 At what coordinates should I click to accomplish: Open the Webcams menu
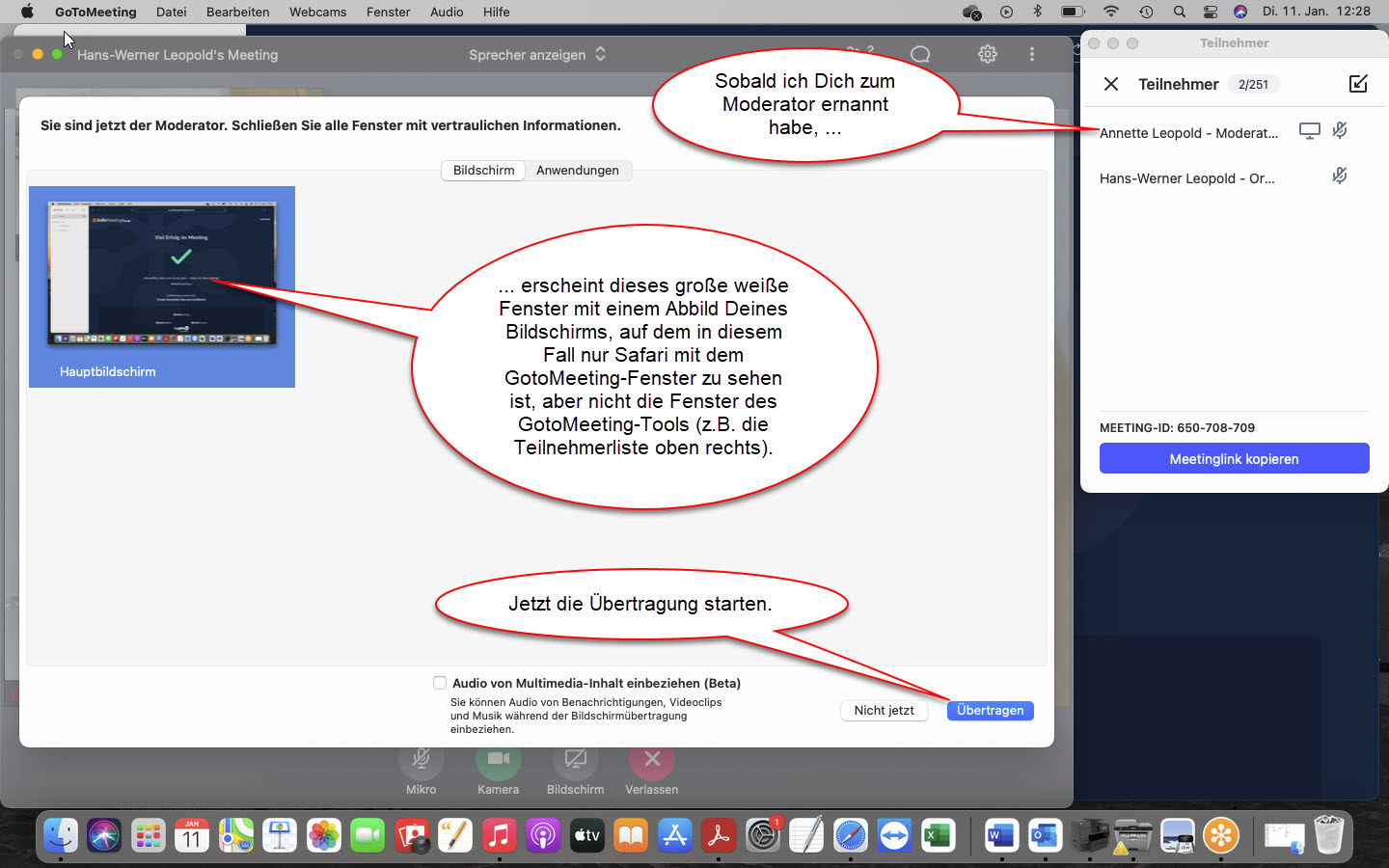pos(317,12)
